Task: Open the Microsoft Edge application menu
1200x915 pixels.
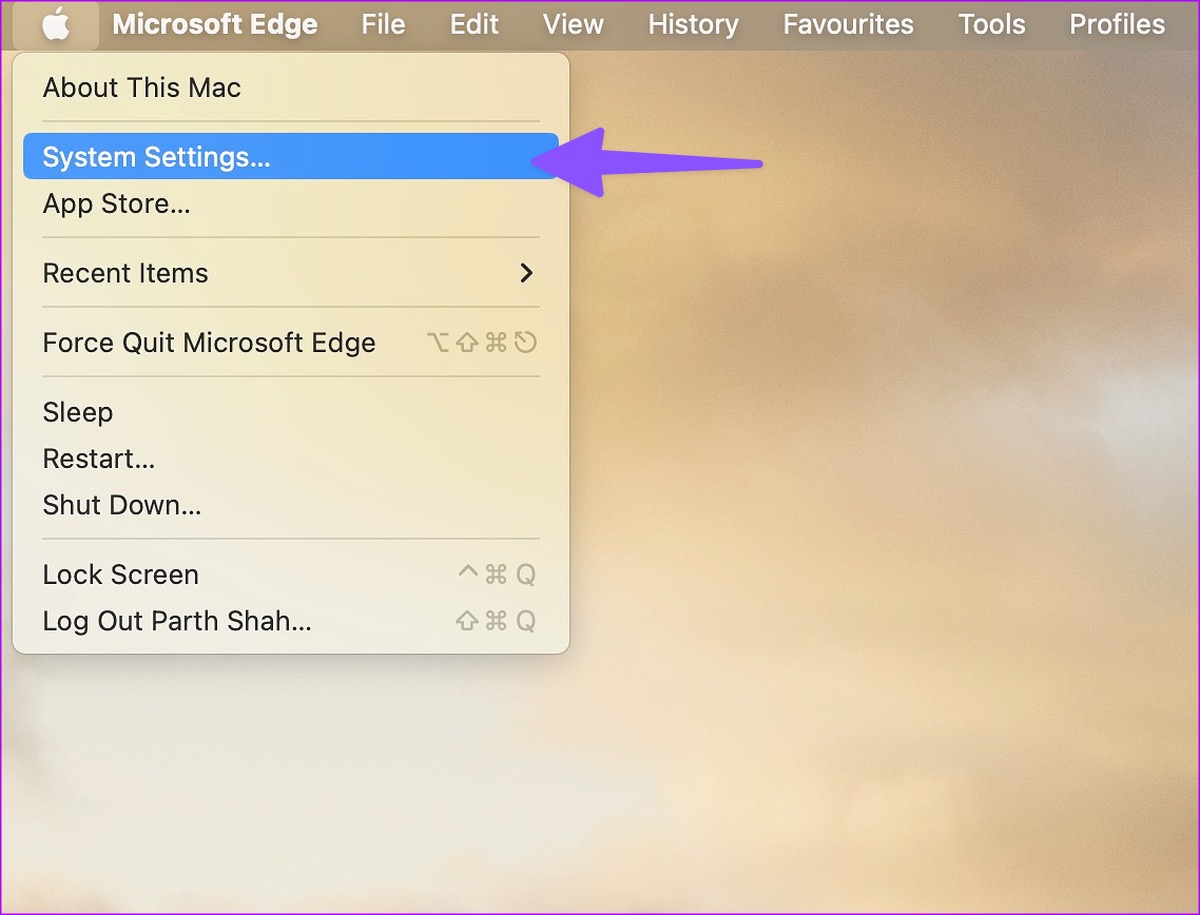Action: point(215,24)
